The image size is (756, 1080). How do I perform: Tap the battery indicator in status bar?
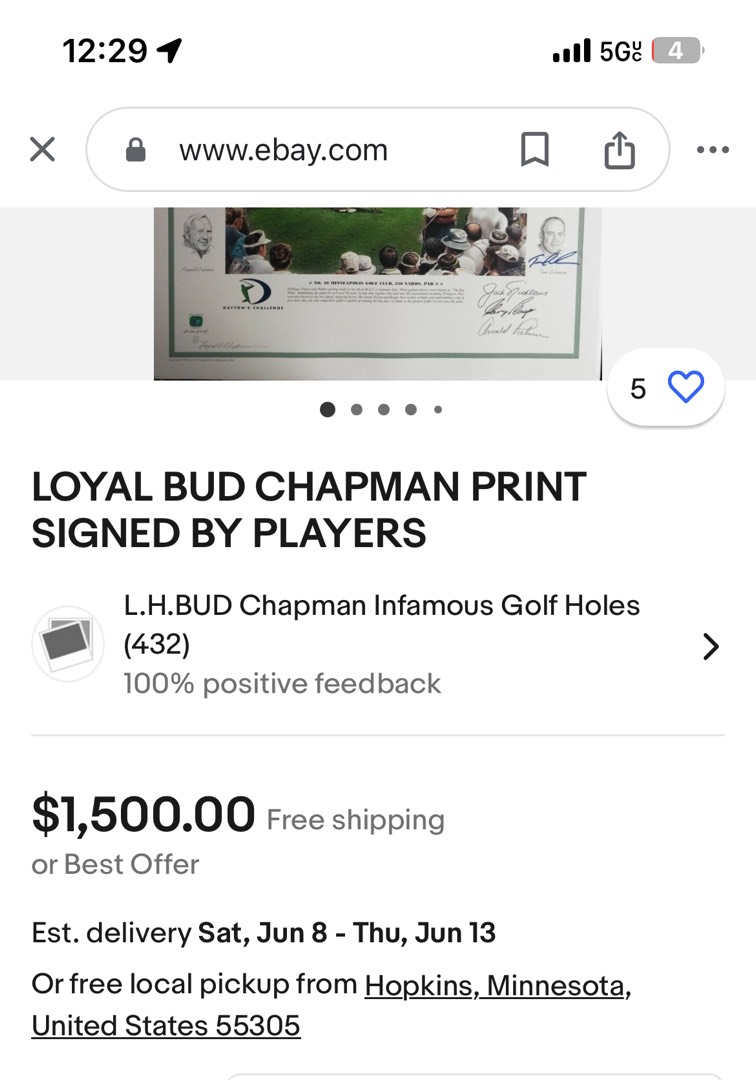click(677, 51)
